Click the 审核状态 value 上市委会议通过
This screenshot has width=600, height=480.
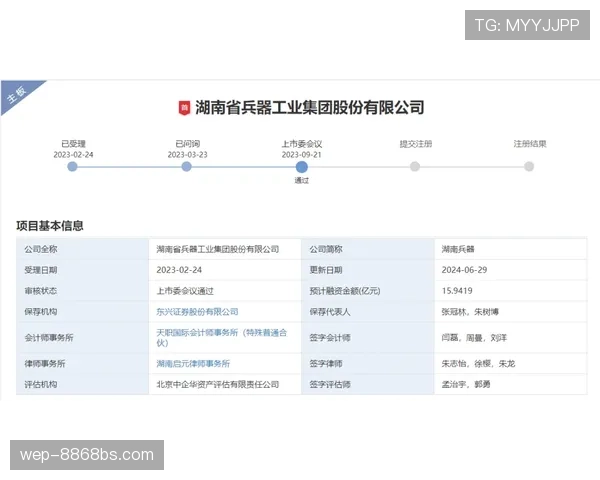185,291
